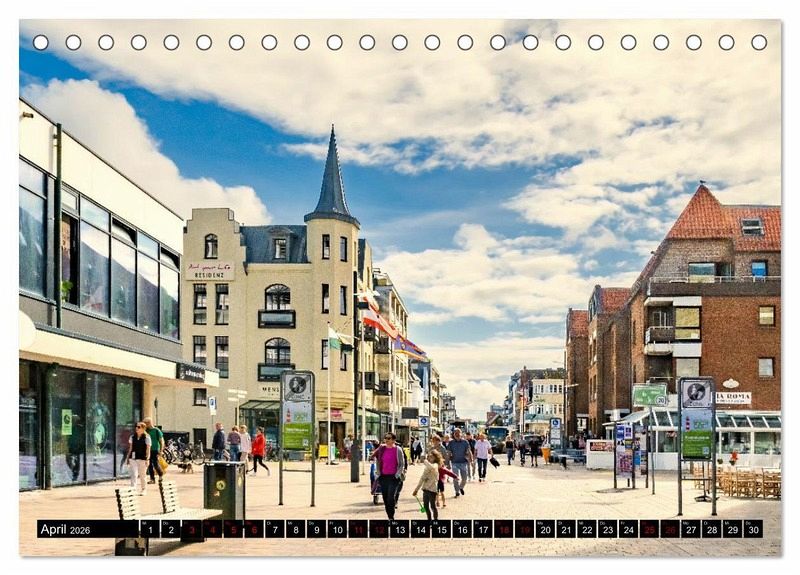Select day 20 on the date bar
Screen dimensions: 800x575
pyautogui.click(x=545, y=529)
